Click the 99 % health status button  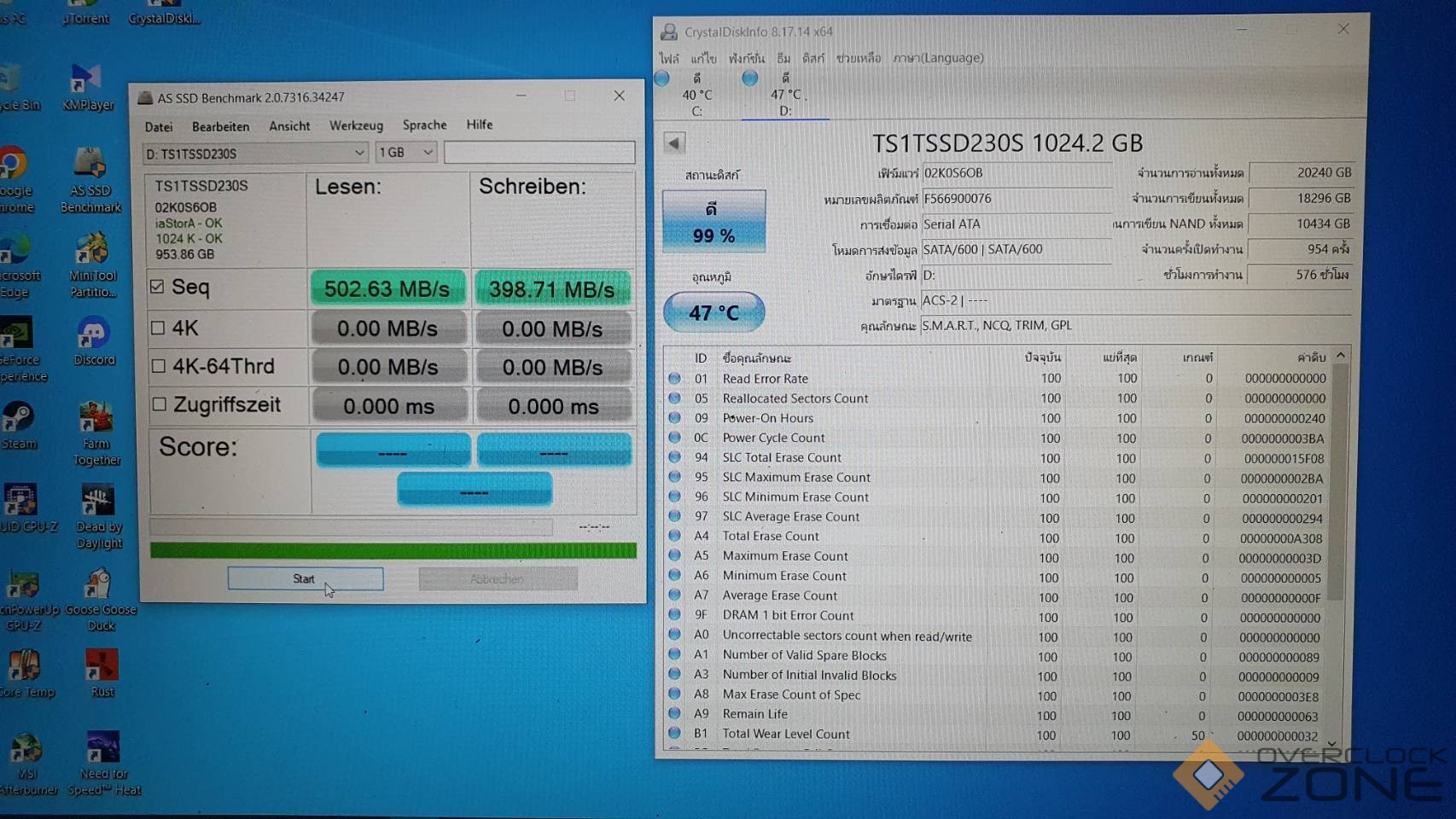[713, 222]
